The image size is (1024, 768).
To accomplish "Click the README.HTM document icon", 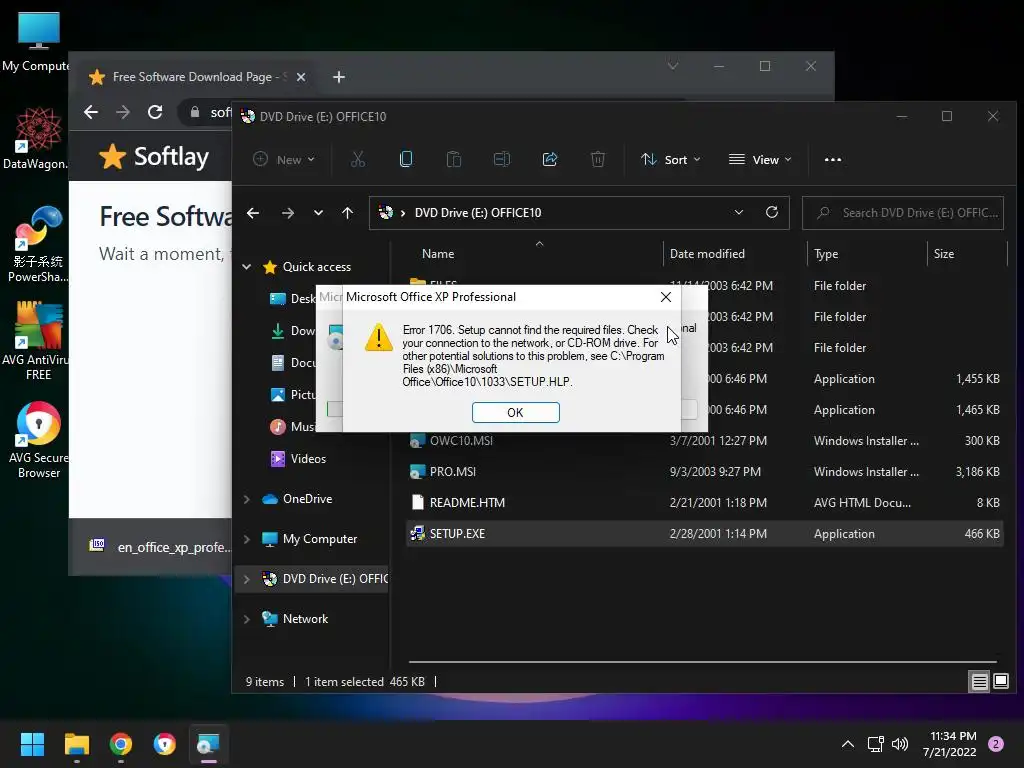I will click(x=417, y=502).
